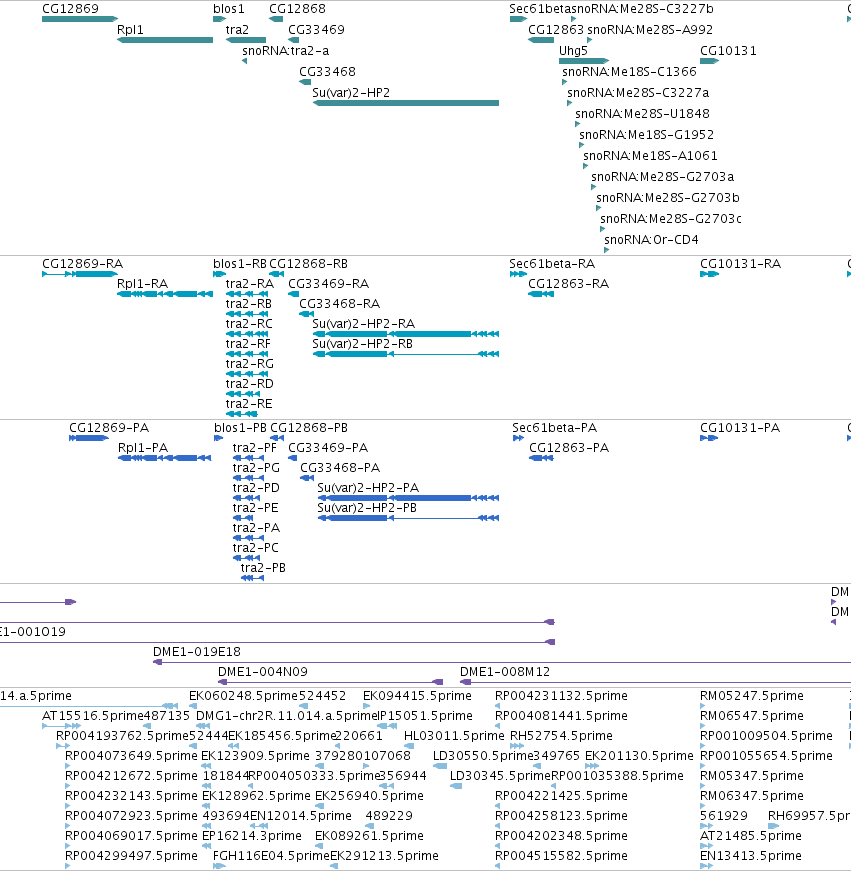Click the CG12863-RA transcript label

[x=569, y=284]
